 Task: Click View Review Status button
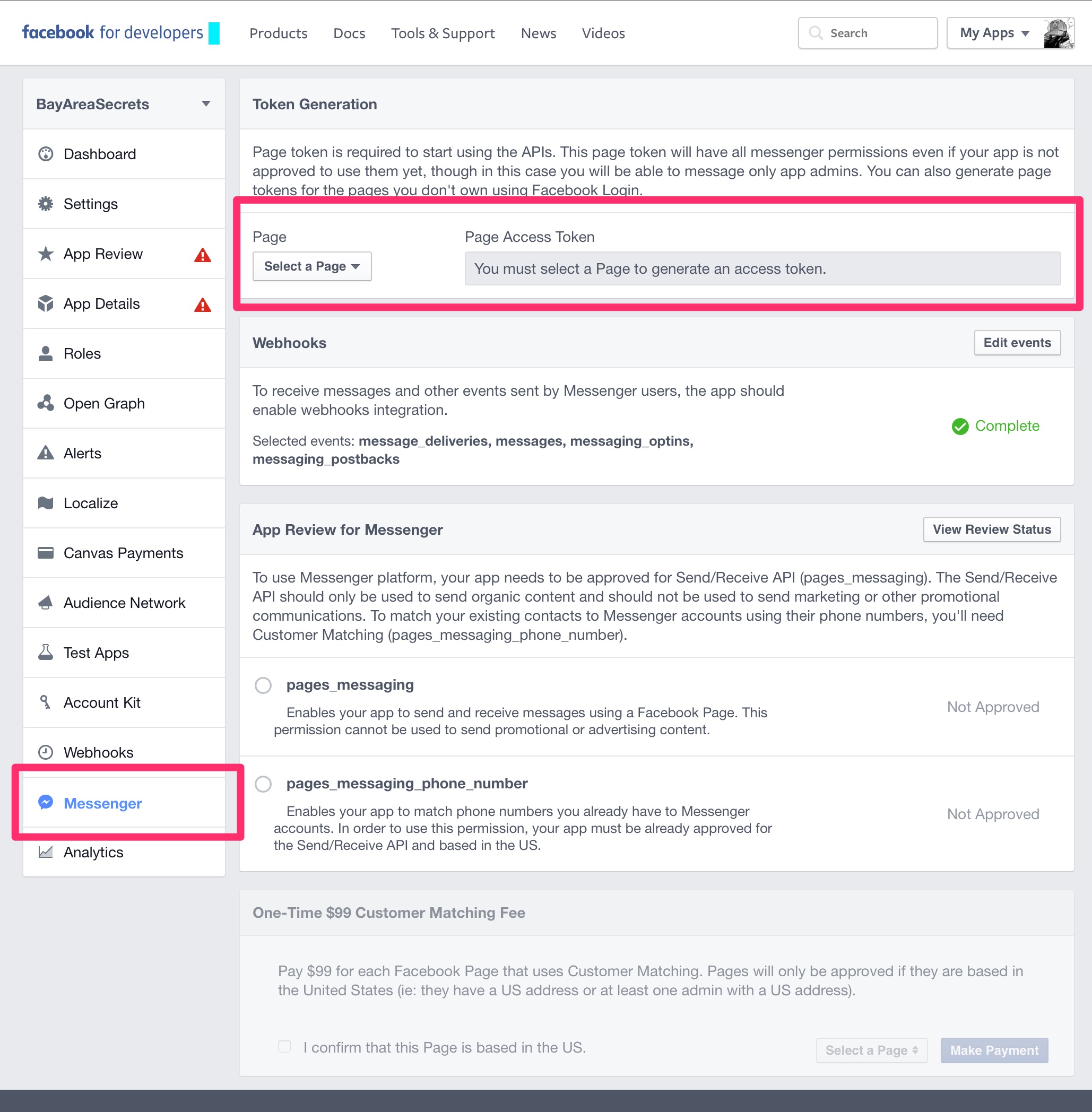990,530
